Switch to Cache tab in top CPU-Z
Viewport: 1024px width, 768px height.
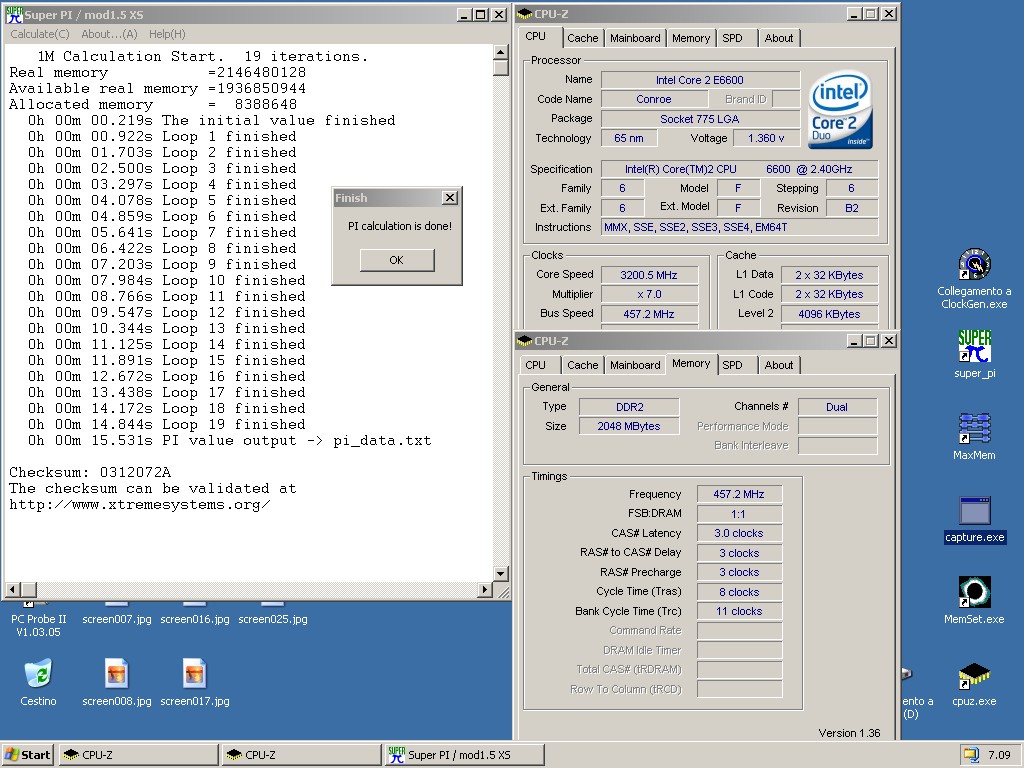(583, 38)
